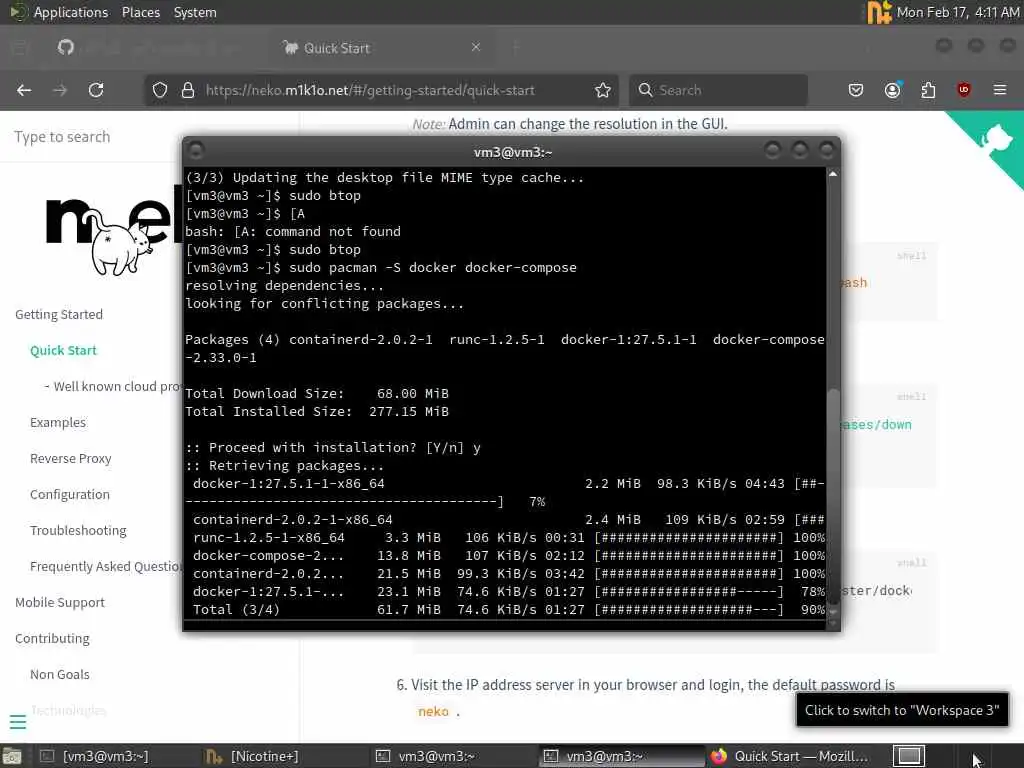Open the Examples sidebar link
This screenshot has height=768, width=1024.
[x=58, y=422]
